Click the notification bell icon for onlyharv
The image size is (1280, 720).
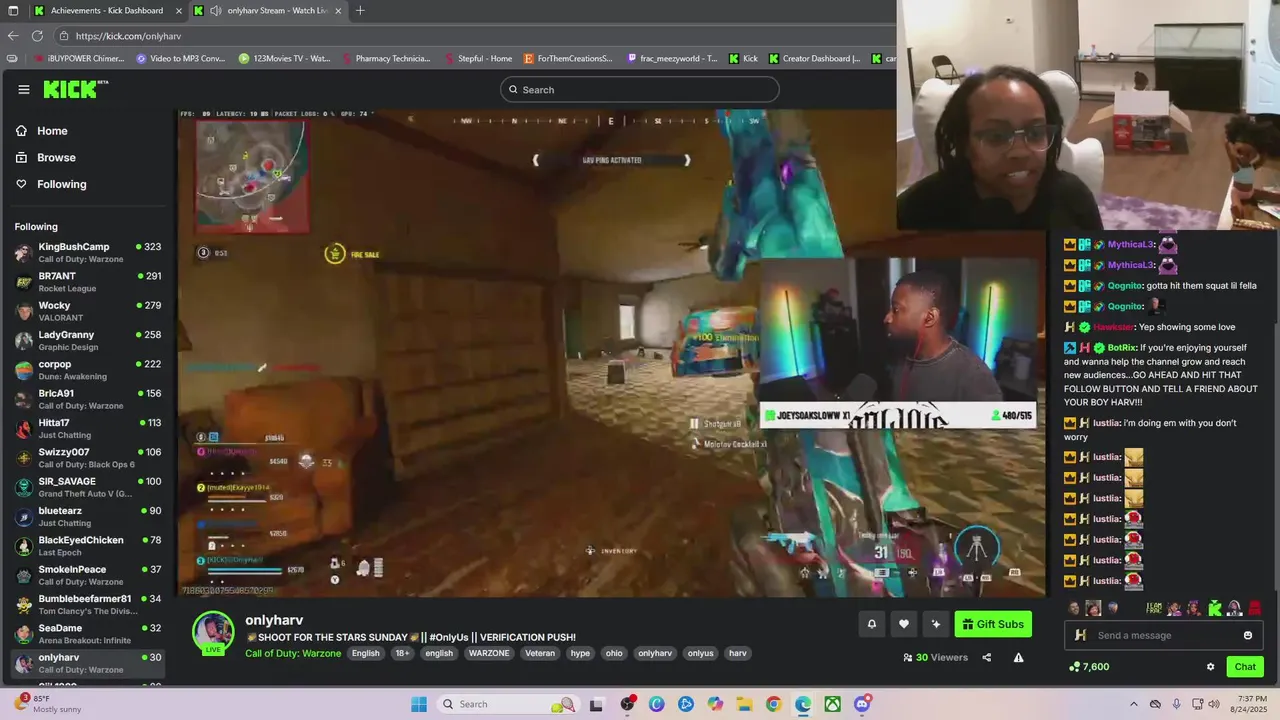click(x=872, y=624)
